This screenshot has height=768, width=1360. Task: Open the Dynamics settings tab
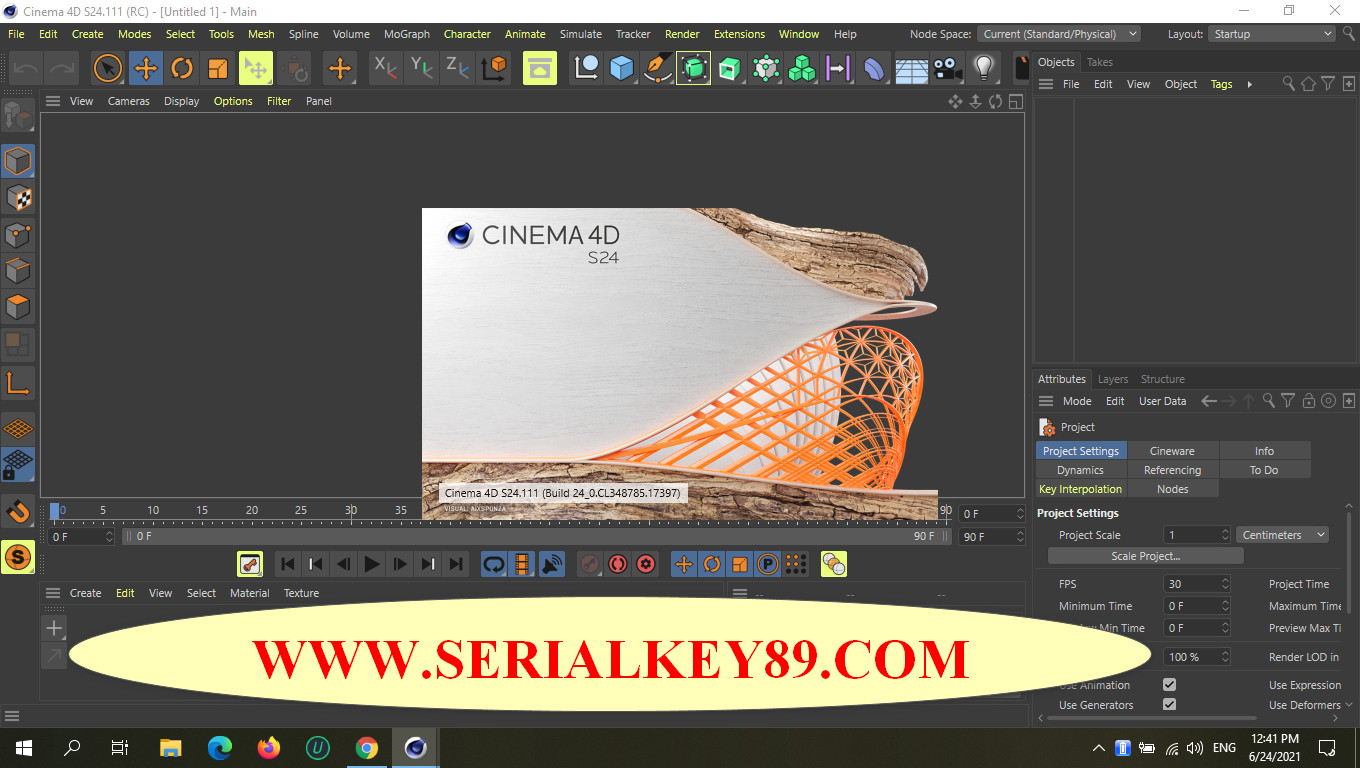pos(1081,470)
